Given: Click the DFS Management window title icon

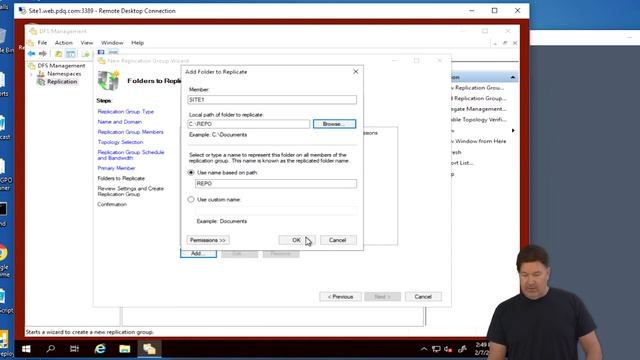Looking at the screenshot, I should click(x=33, y=31).
